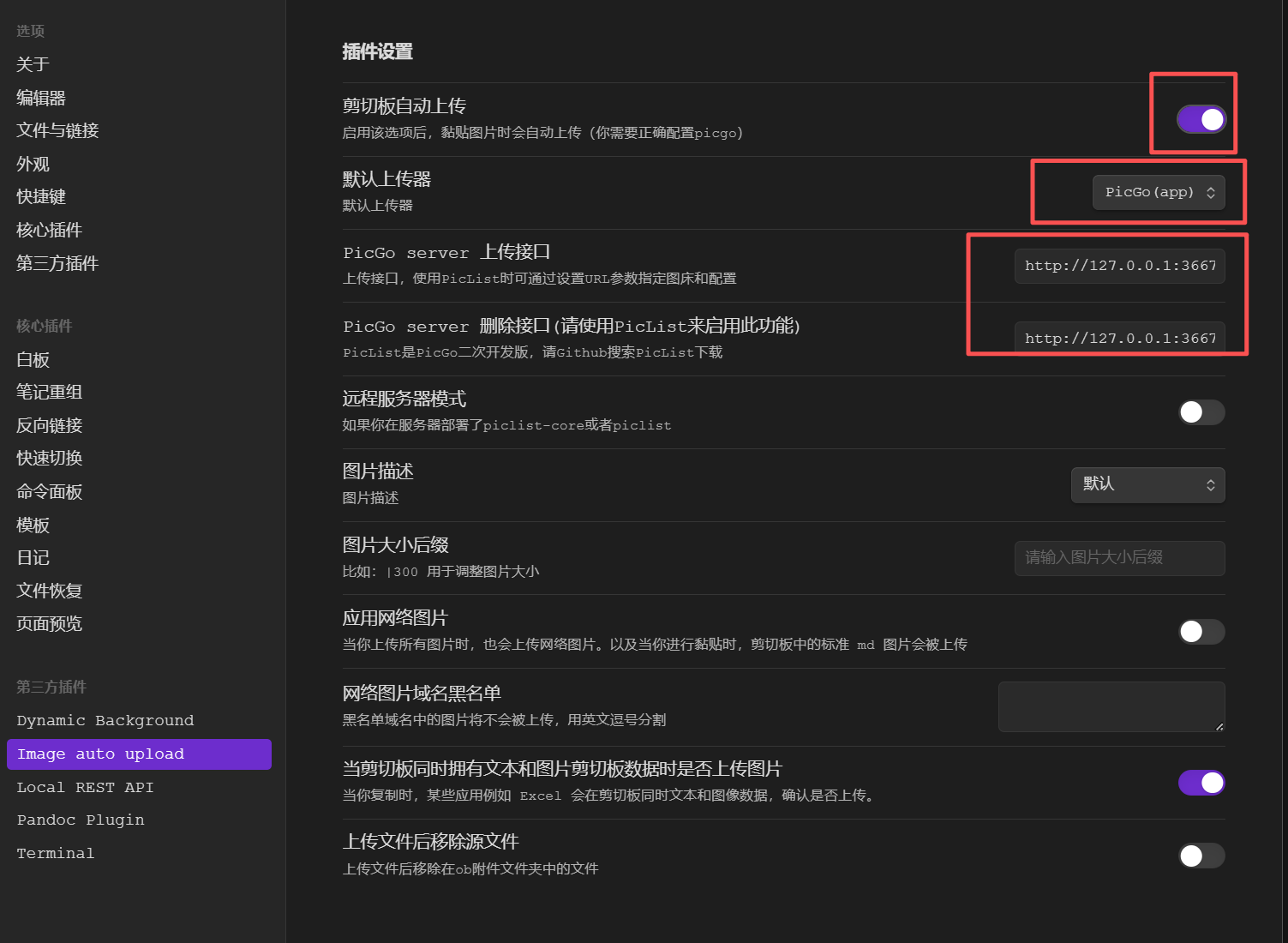Turn on 应用网络图片

pos(1201,632)
